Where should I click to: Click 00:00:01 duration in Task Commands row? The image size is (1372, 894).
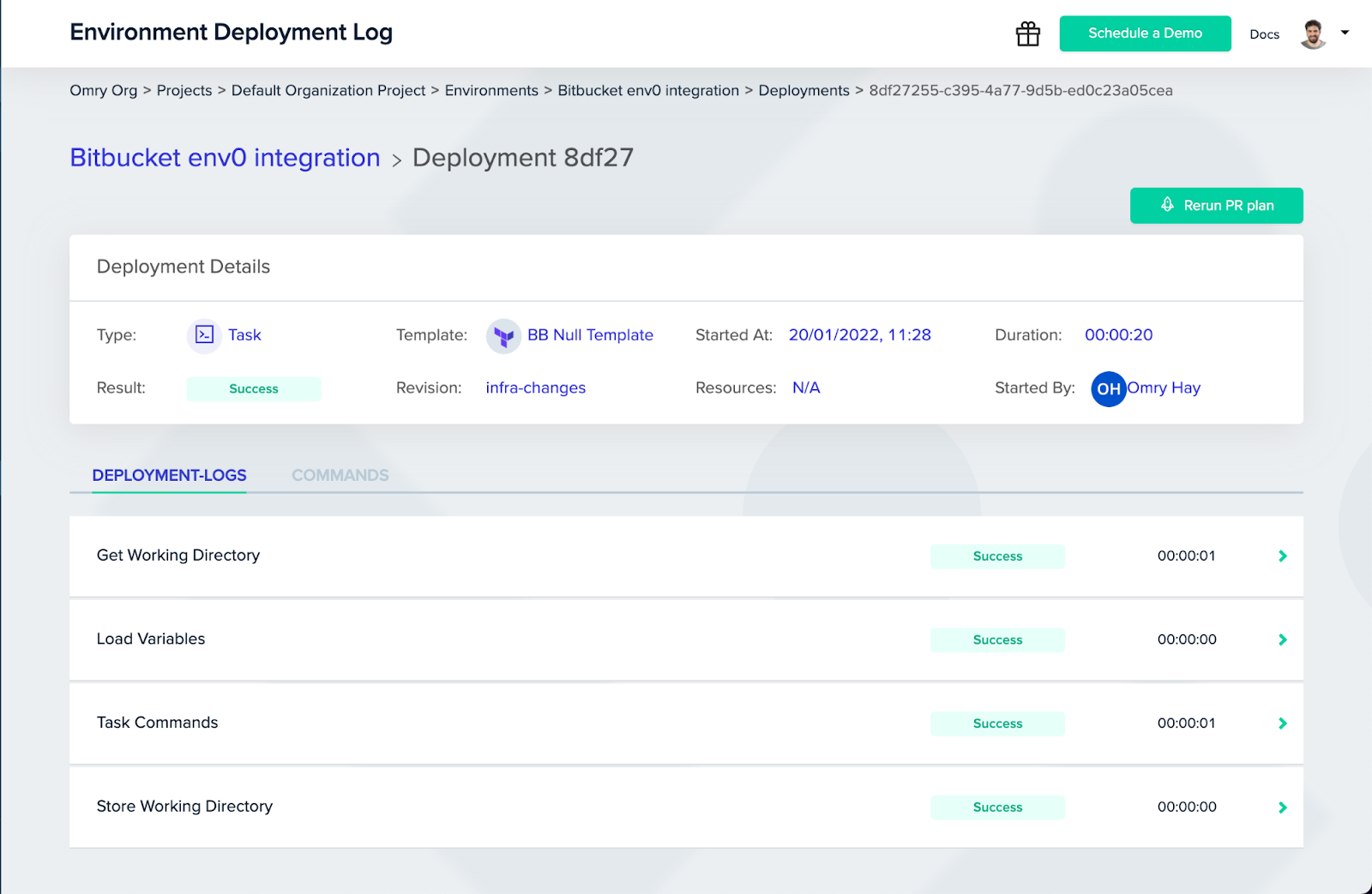[x=1187, y=723]
